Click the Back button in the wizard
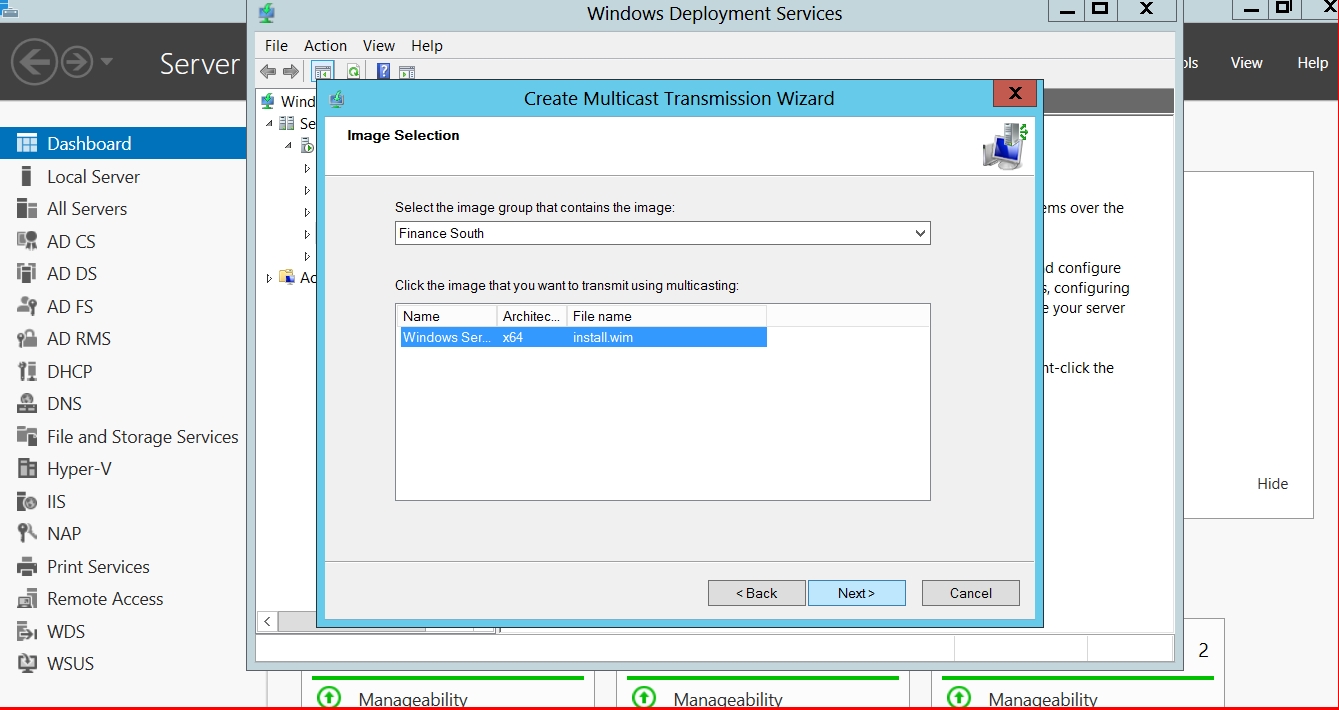The height and width of the screenshot is (710, 1339). [756, 593]
